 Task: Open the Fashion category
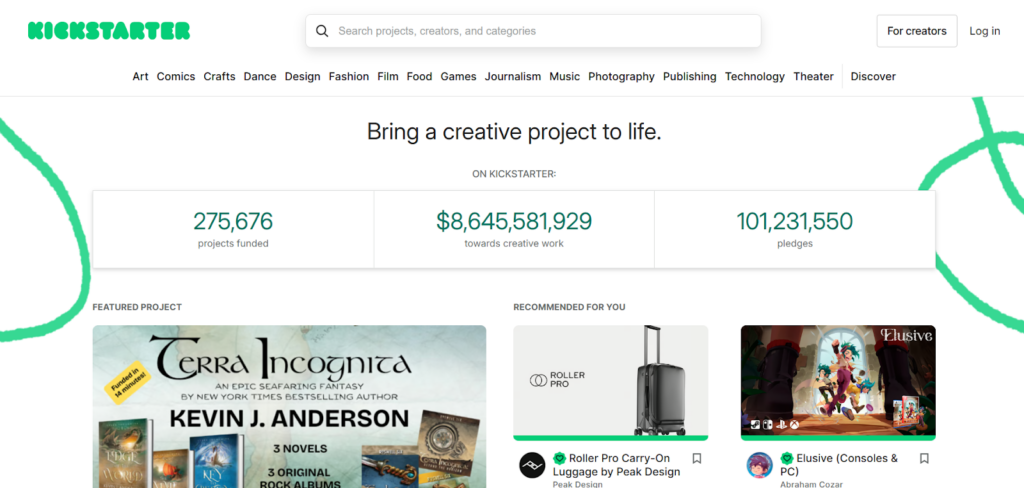click(x=349, y=76)
